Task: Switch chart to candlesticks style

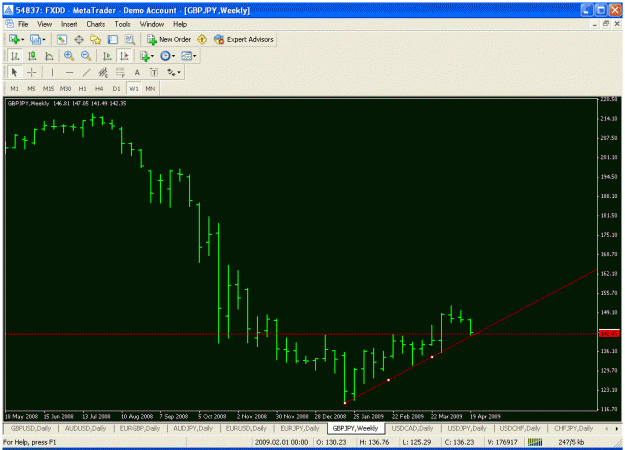Action: pos(32,56)
